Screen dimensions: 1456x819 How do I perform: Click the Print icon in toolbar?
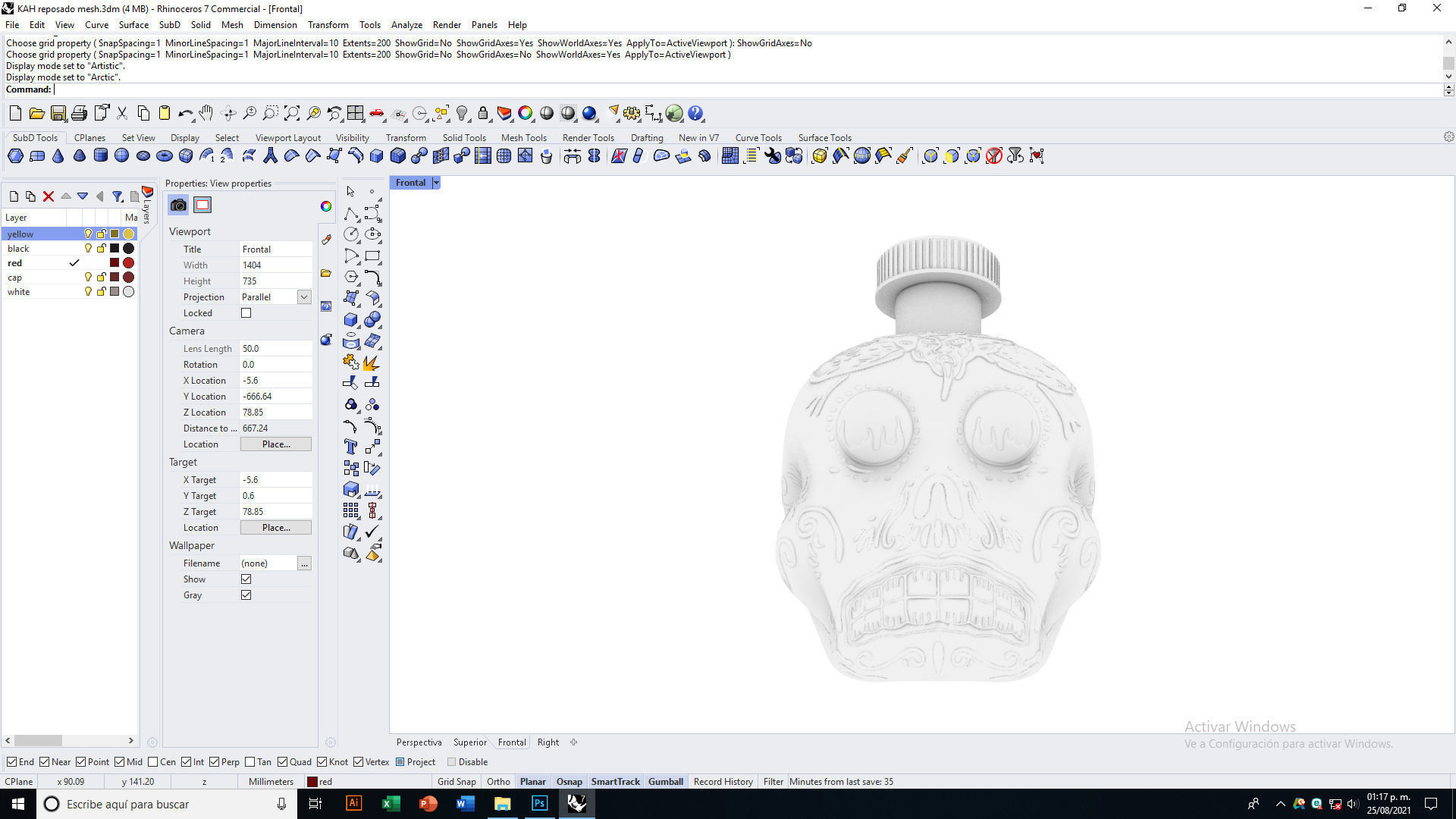point(79,114)
